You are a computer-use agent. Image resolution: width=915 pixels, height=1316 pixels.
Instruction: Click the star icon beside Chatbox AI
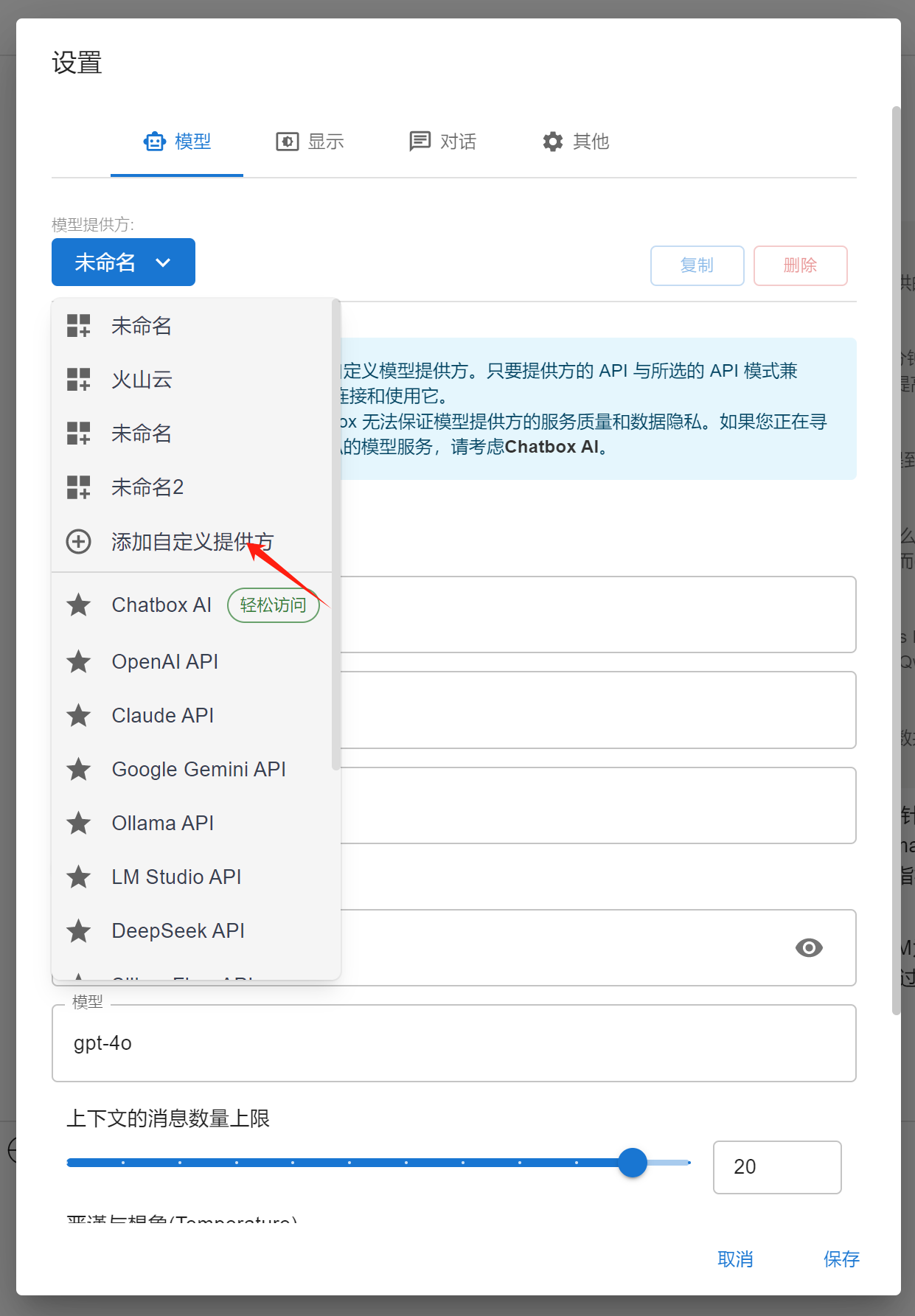click(79, 605)
